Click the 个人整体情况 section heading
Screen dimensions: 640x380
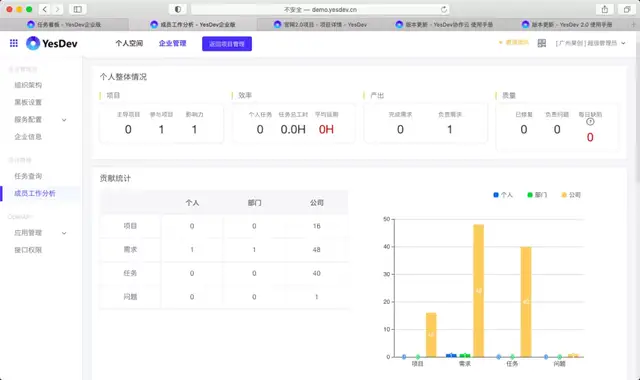click(123, 77)
